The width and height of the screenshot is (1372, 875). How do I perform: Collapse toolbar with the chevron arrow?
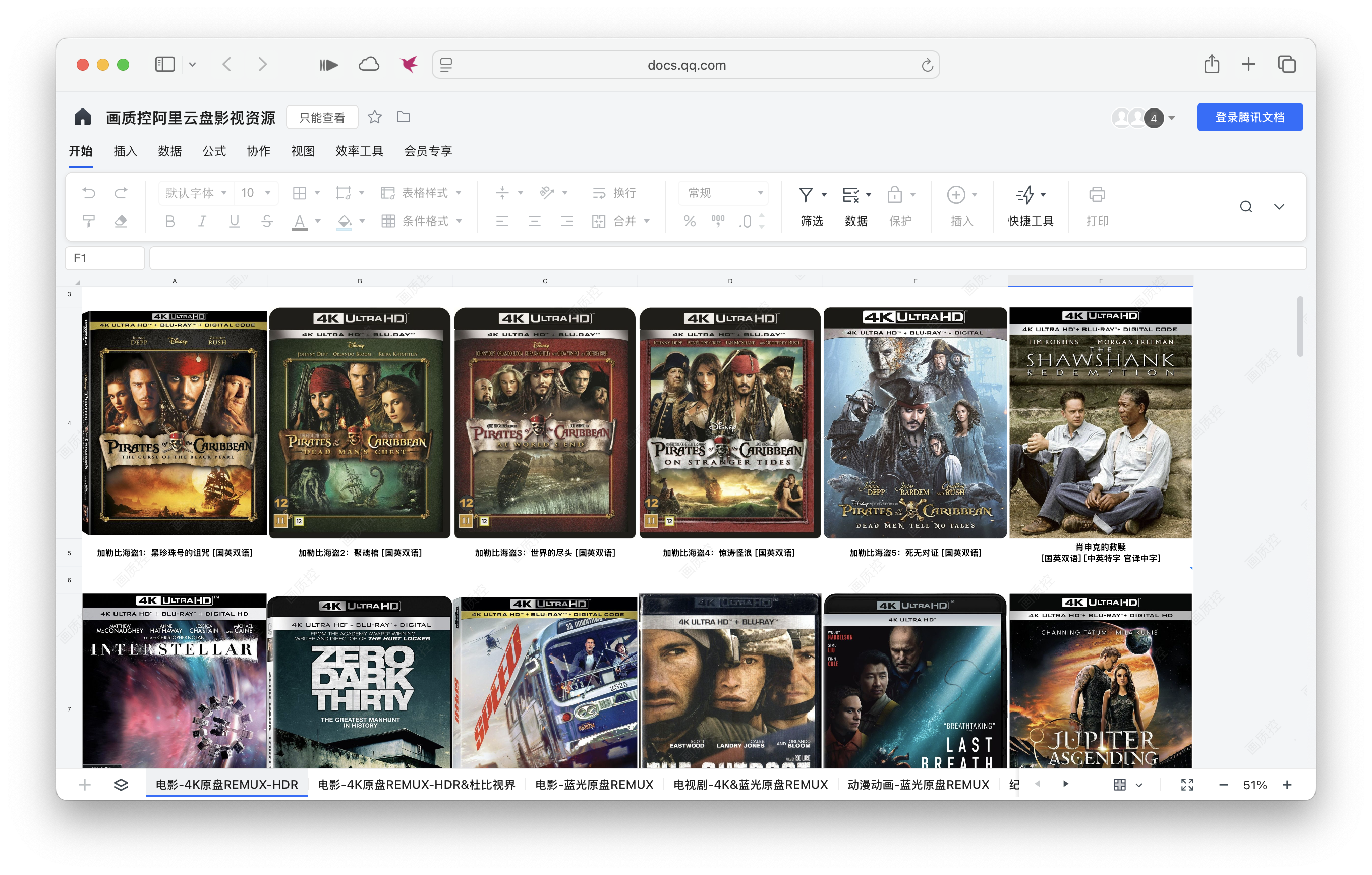point(1279,206)
